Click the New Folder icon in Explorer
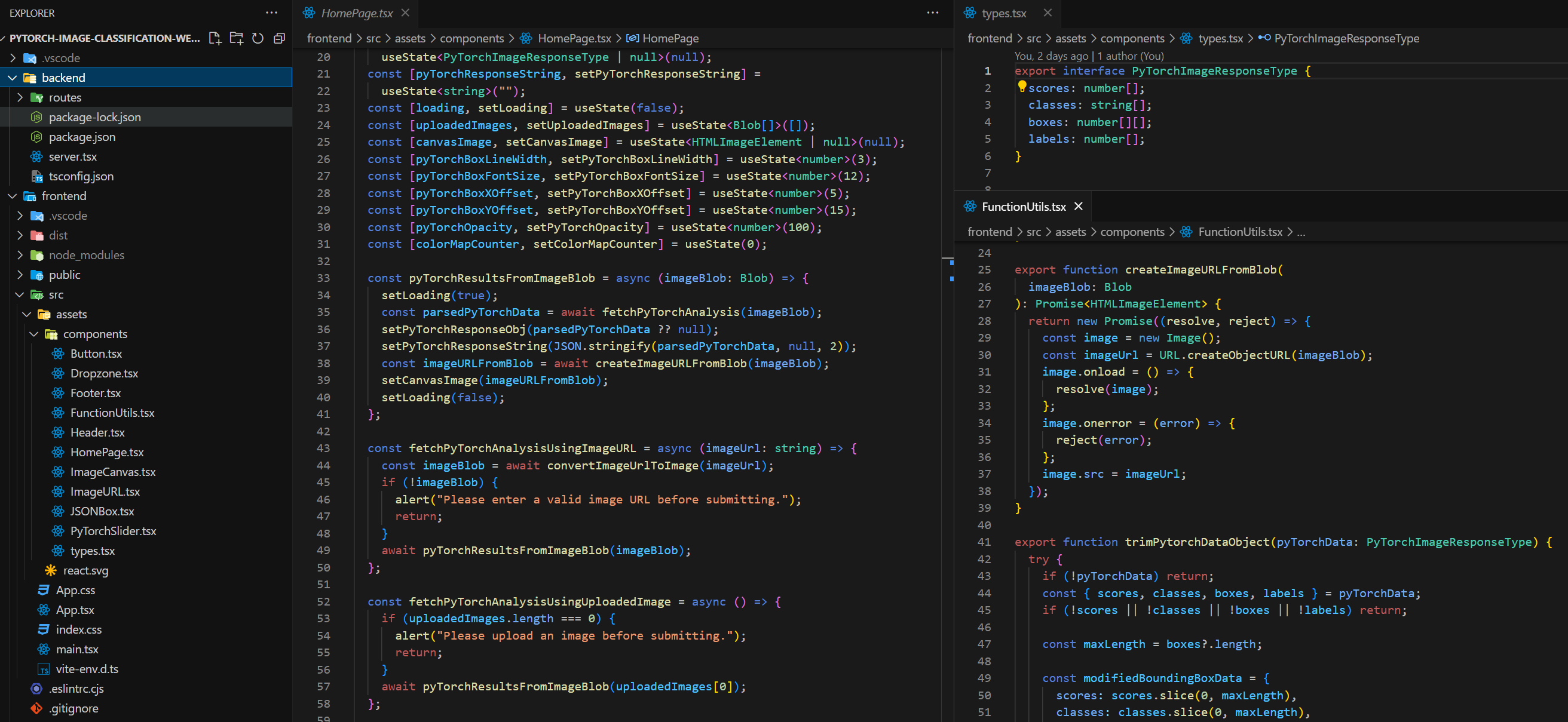The height and width of the screenshot is (722, 1568). (236, 38)
